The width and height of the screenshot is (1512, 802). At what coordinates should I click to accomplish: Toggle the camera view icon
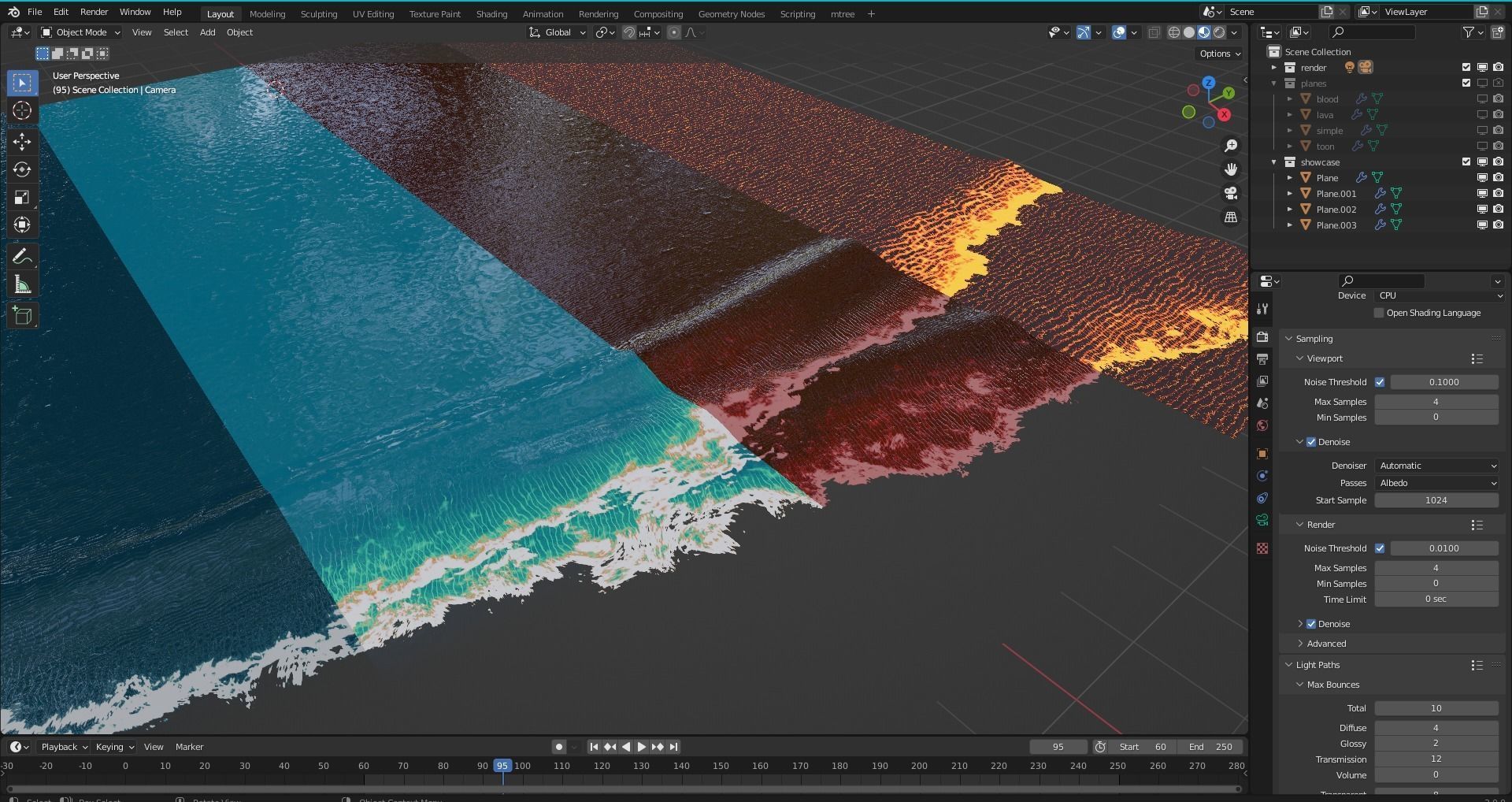tap(1231, 193)
